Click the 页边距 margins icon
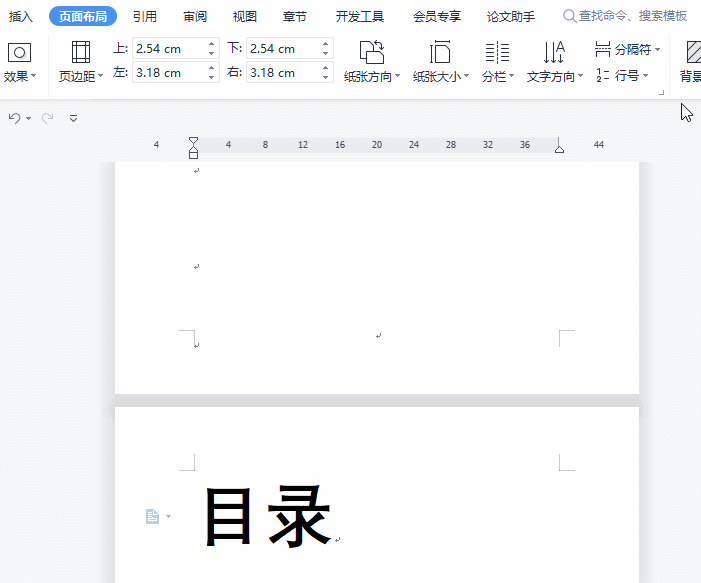 click(x=81, y=52)
